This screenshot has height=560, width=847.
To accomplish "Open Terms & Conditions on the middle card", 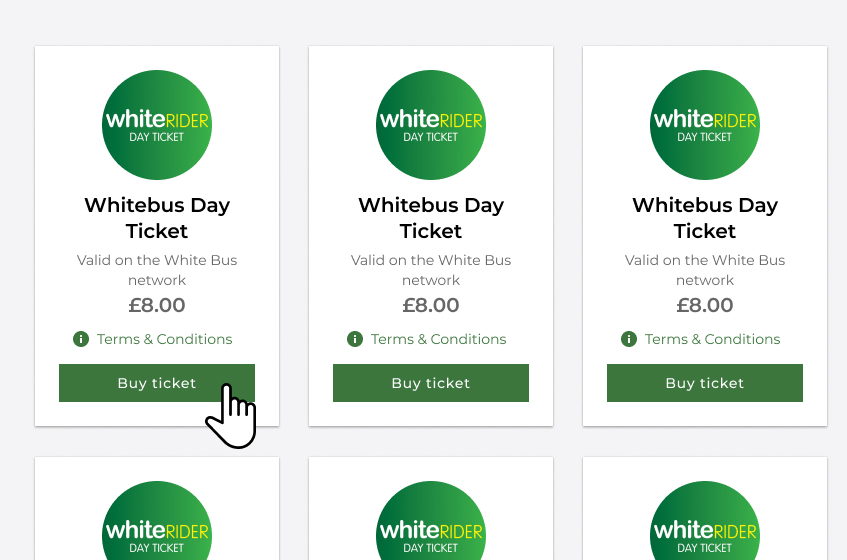I will tap(438, 339).
